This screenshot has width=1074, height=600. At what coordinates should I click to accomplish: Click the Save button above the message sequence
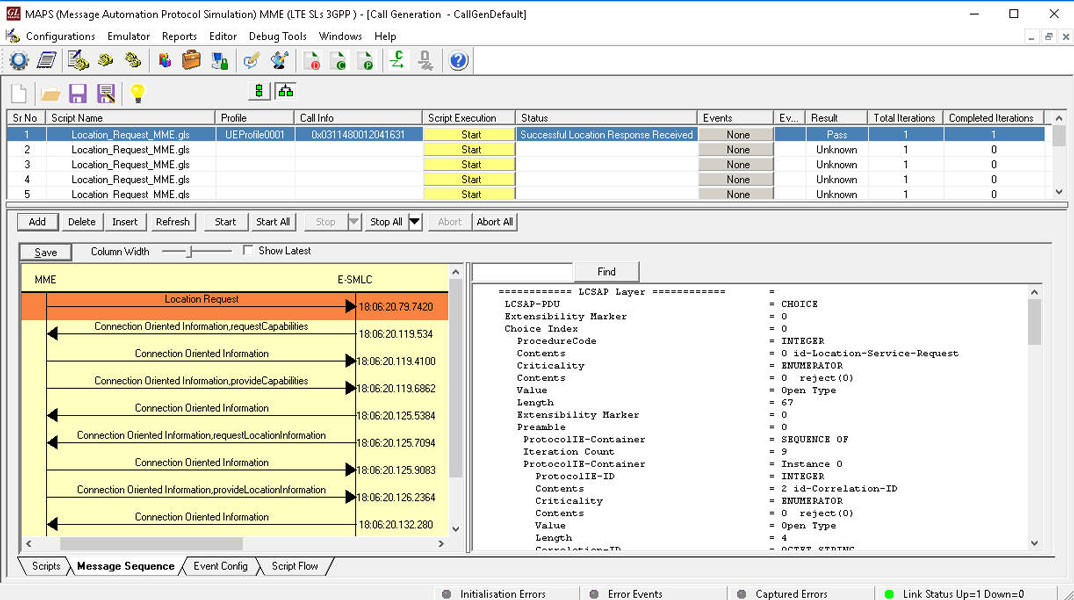coord(45,252)
